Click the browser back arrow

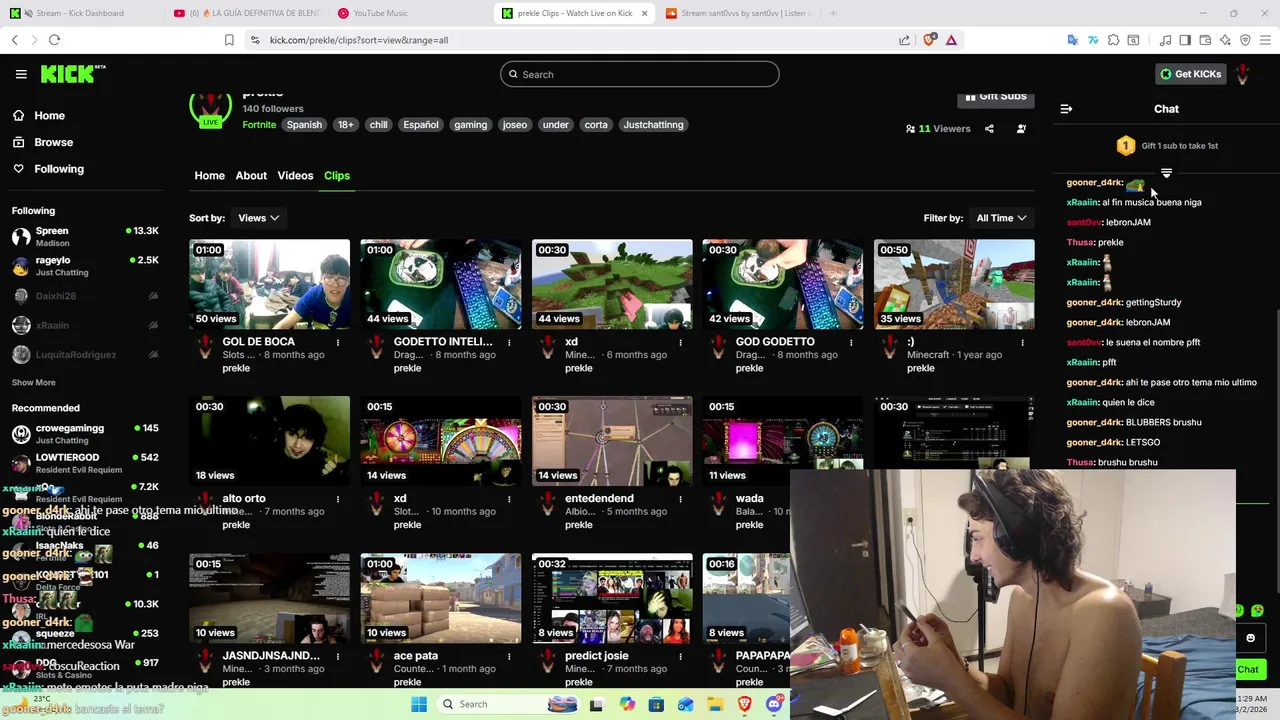point(14,40)
